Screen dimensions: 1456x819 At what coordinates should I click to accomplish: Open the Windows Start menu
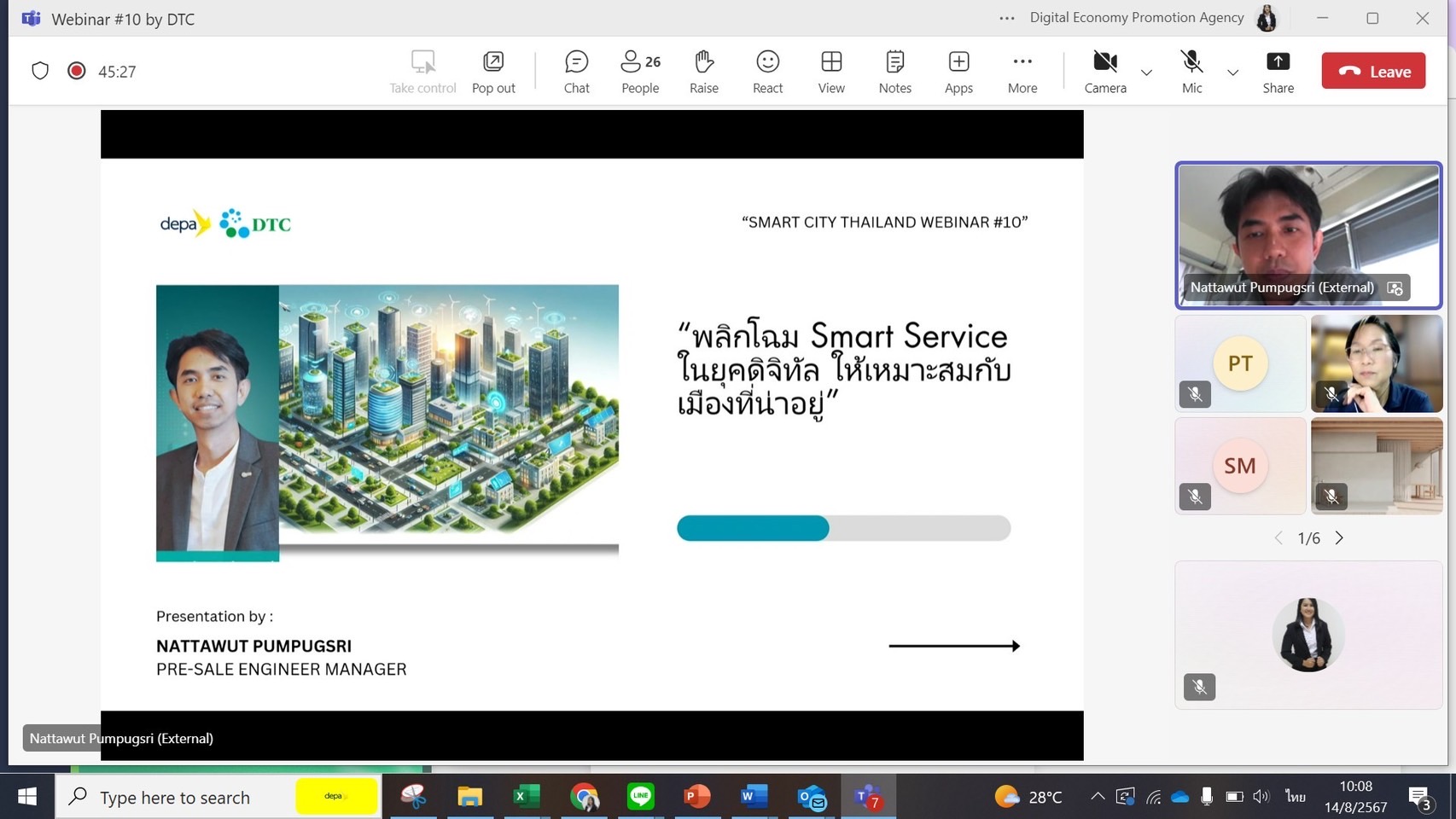point(27,797)
